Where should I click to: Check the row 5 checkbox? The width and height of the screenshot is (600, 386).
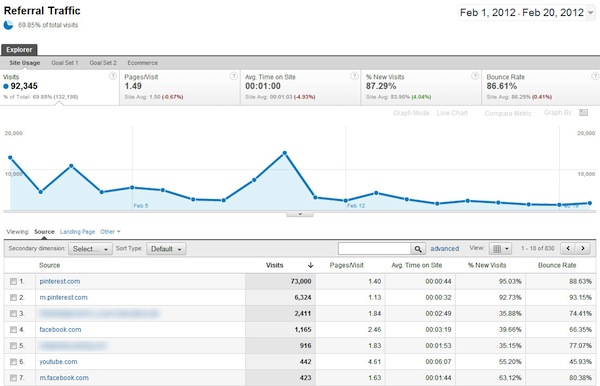(13, 346)
